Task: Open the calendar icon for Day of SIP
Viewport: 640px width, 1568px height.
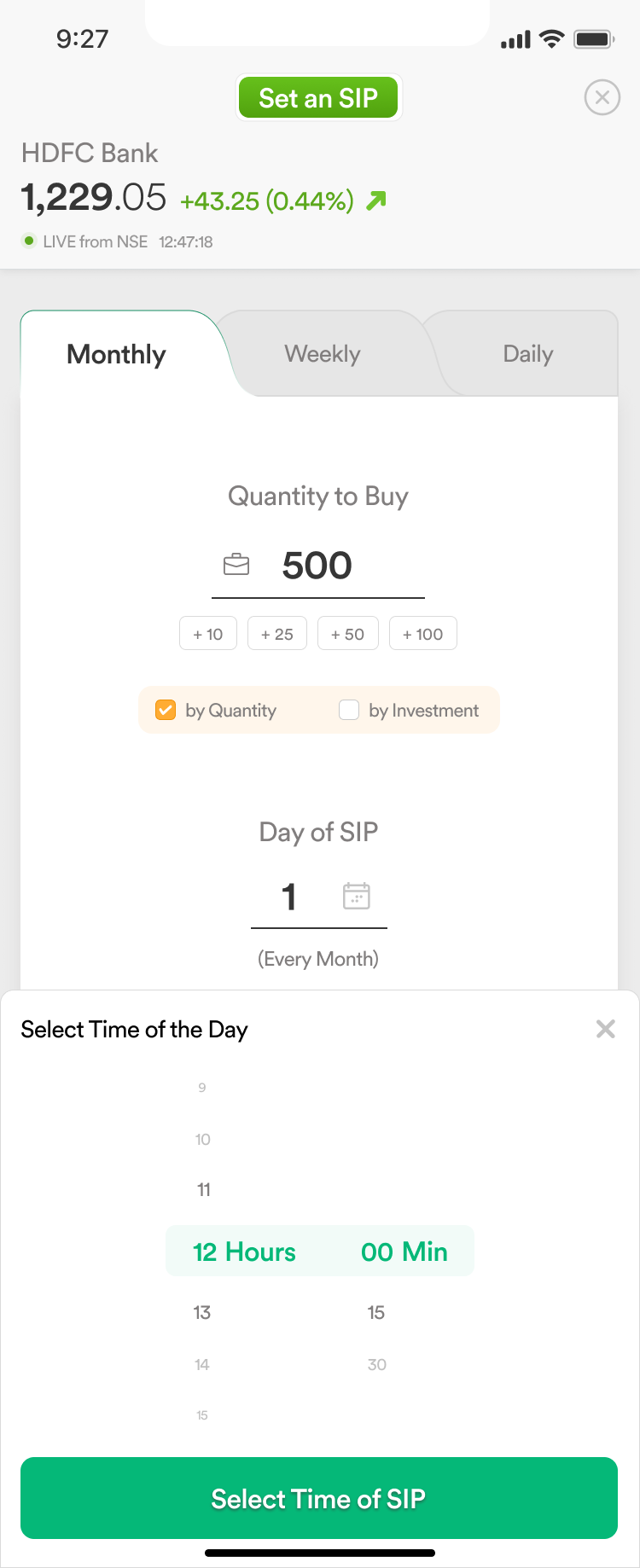Action: click(x=356, y=896)
